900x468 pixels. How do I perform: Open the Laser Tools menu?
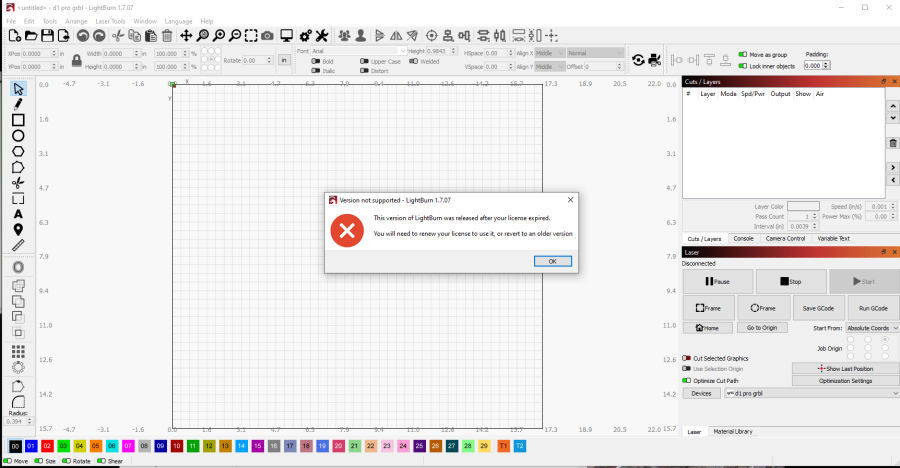[x=110, y=21]
